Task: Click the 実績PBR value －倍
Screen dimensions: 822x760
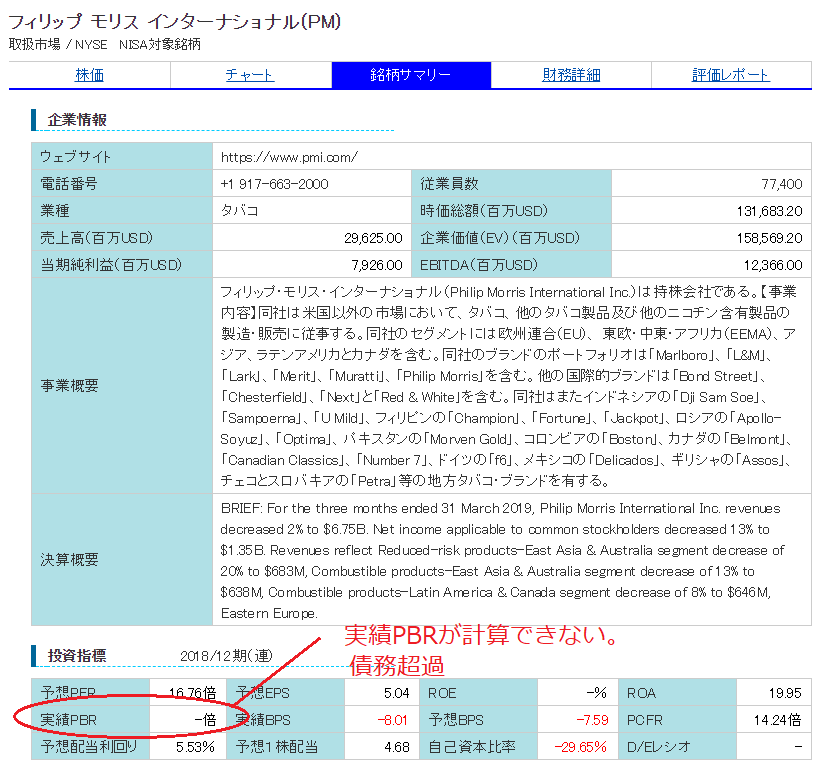Action: 205,720
